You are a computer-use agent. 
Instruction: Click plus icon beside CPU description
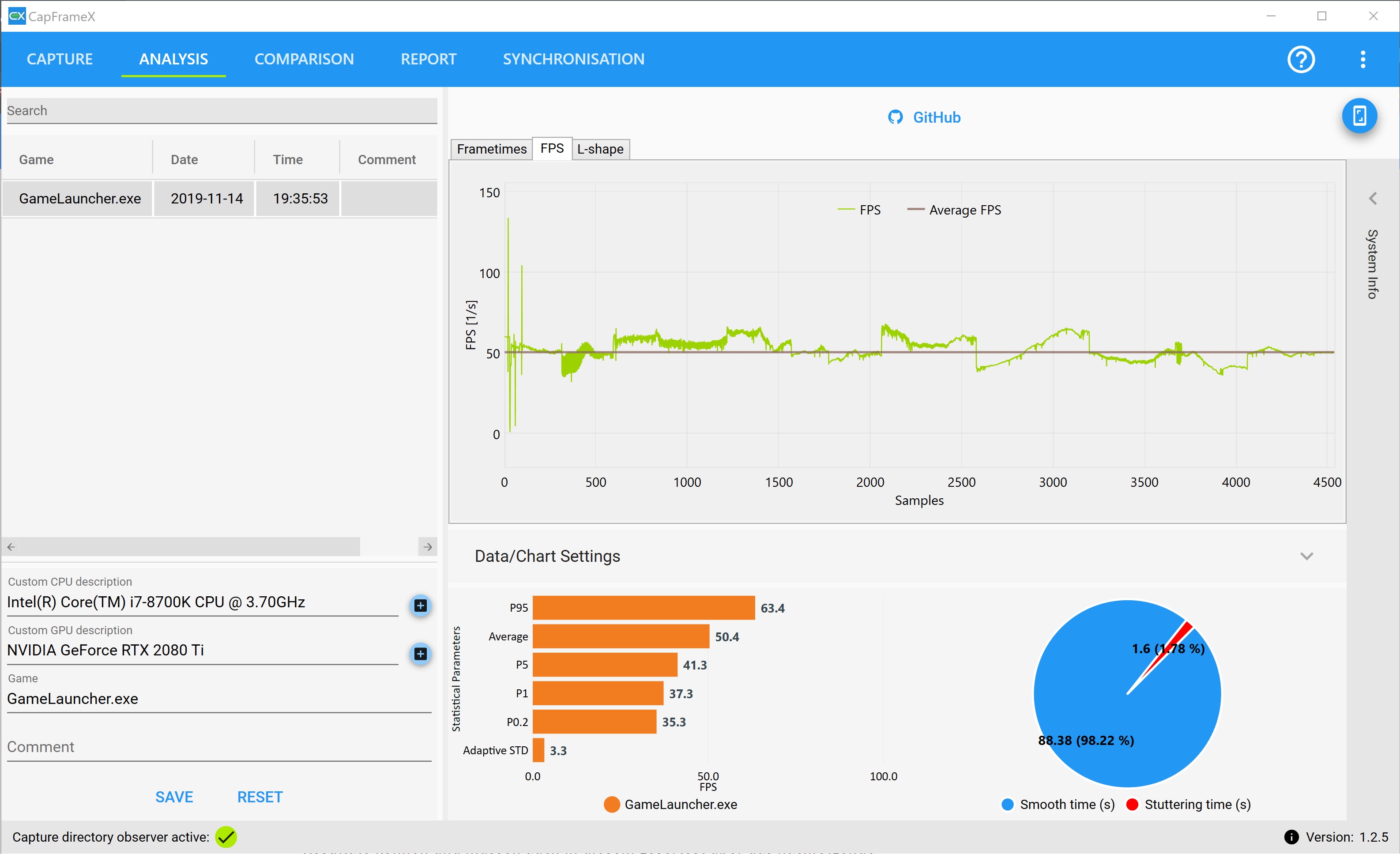coord(421,605)
